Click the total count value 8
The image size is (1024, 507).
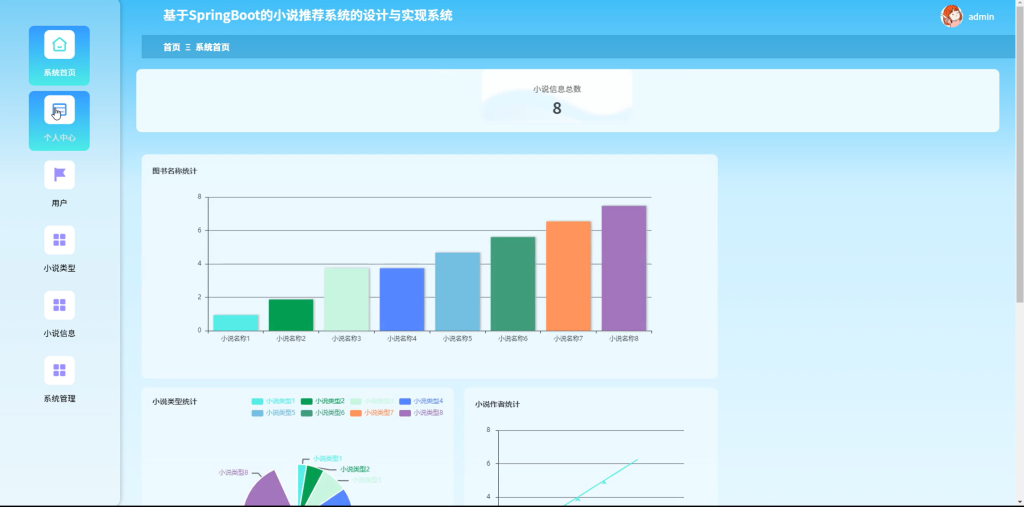click(557, 108)
